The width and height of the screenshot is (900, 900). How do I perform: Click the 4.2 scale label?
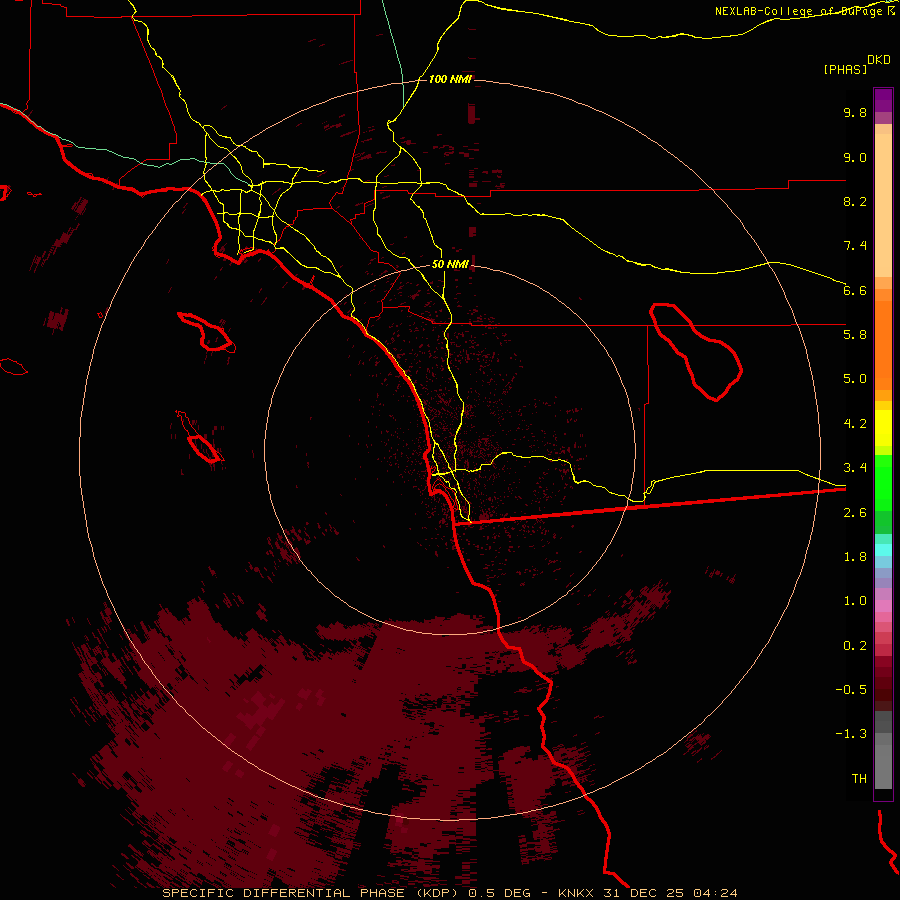coord(855,424)
